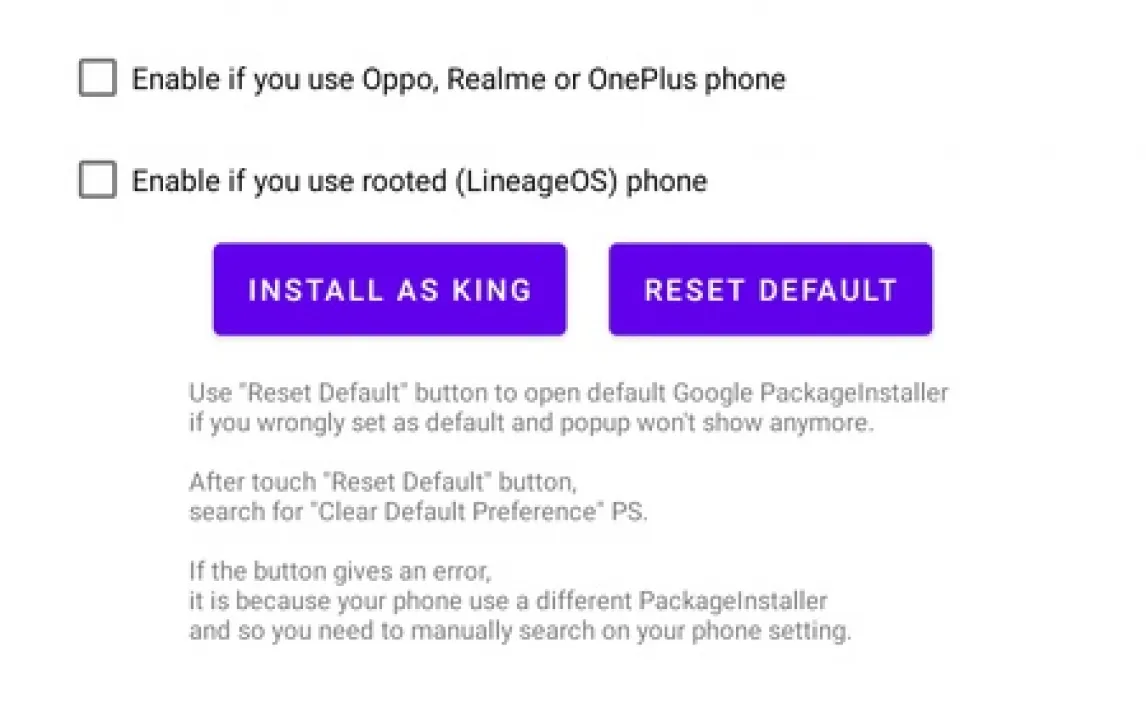Click the 'Google PackageInstaller' text in instructions
Screen dimensions: 1146x716
point(810,392)
